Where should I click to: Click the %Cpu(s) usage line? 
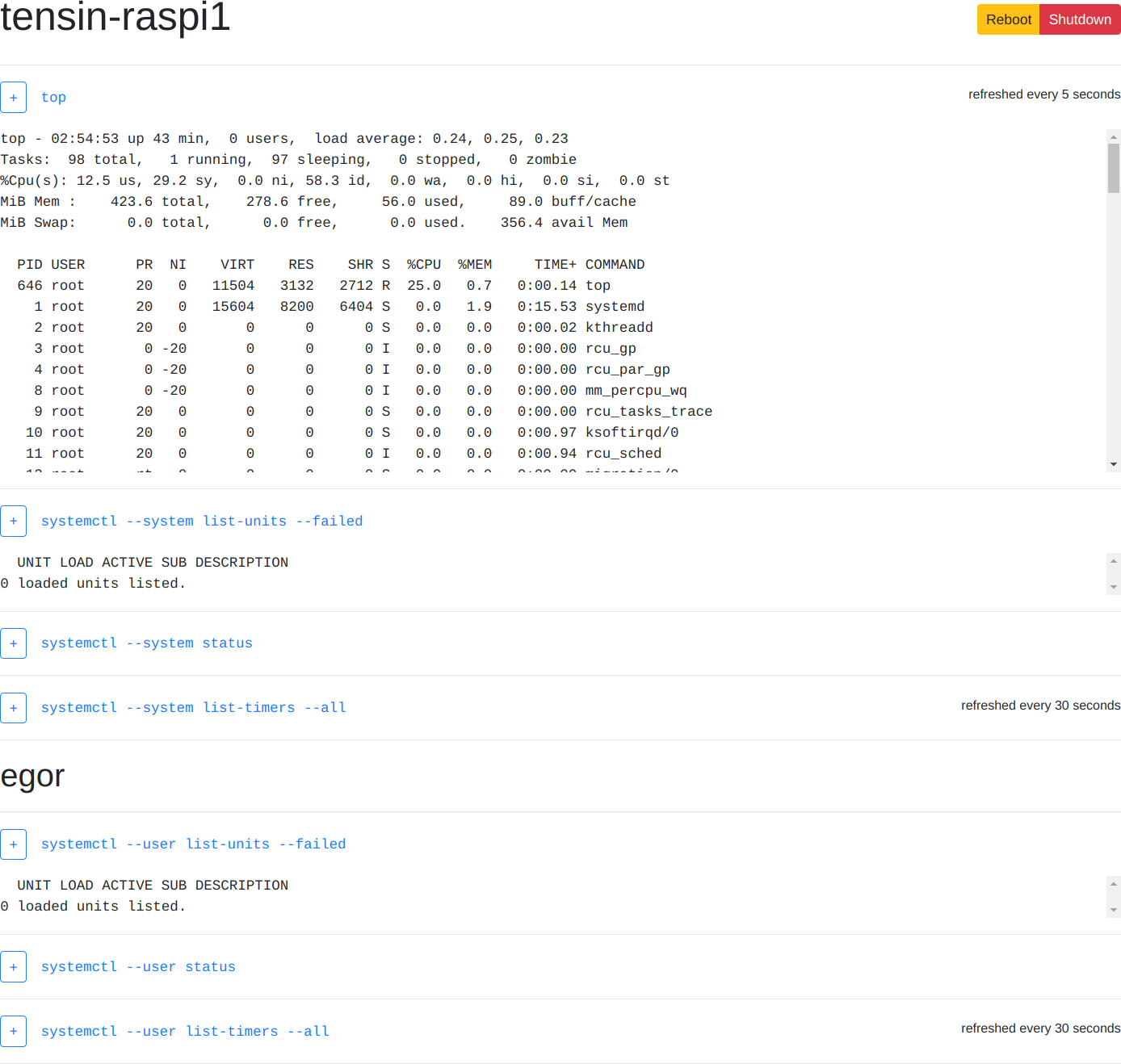pos(335,181)
